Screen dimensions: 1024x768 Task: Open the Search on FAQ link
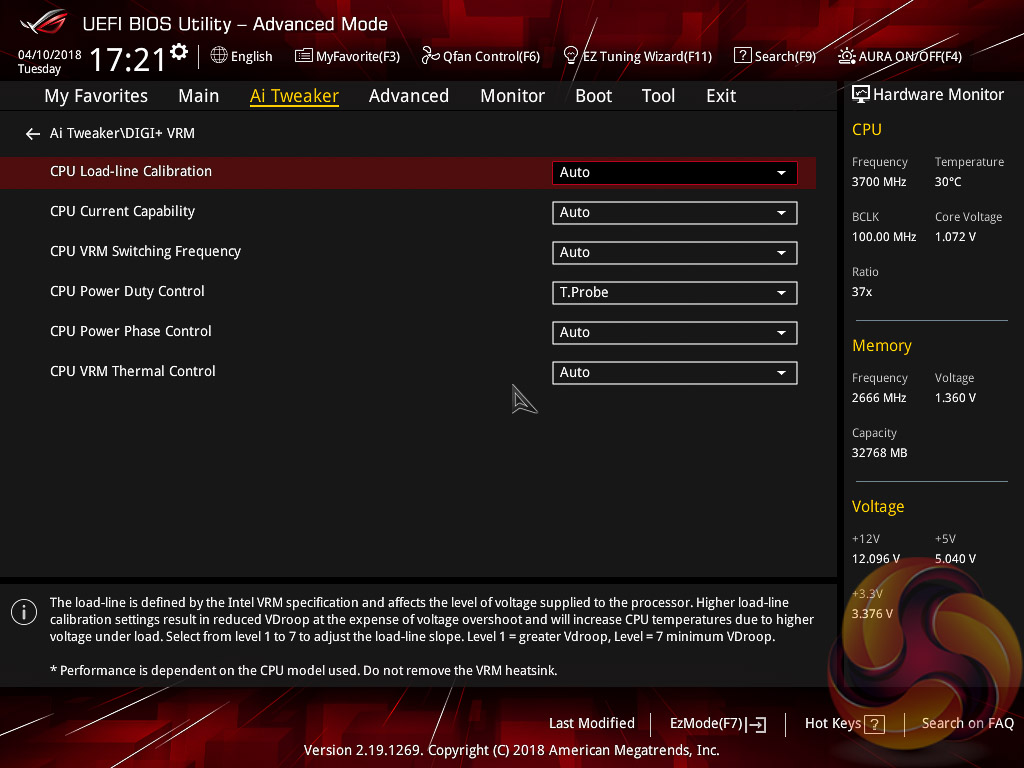968,724
